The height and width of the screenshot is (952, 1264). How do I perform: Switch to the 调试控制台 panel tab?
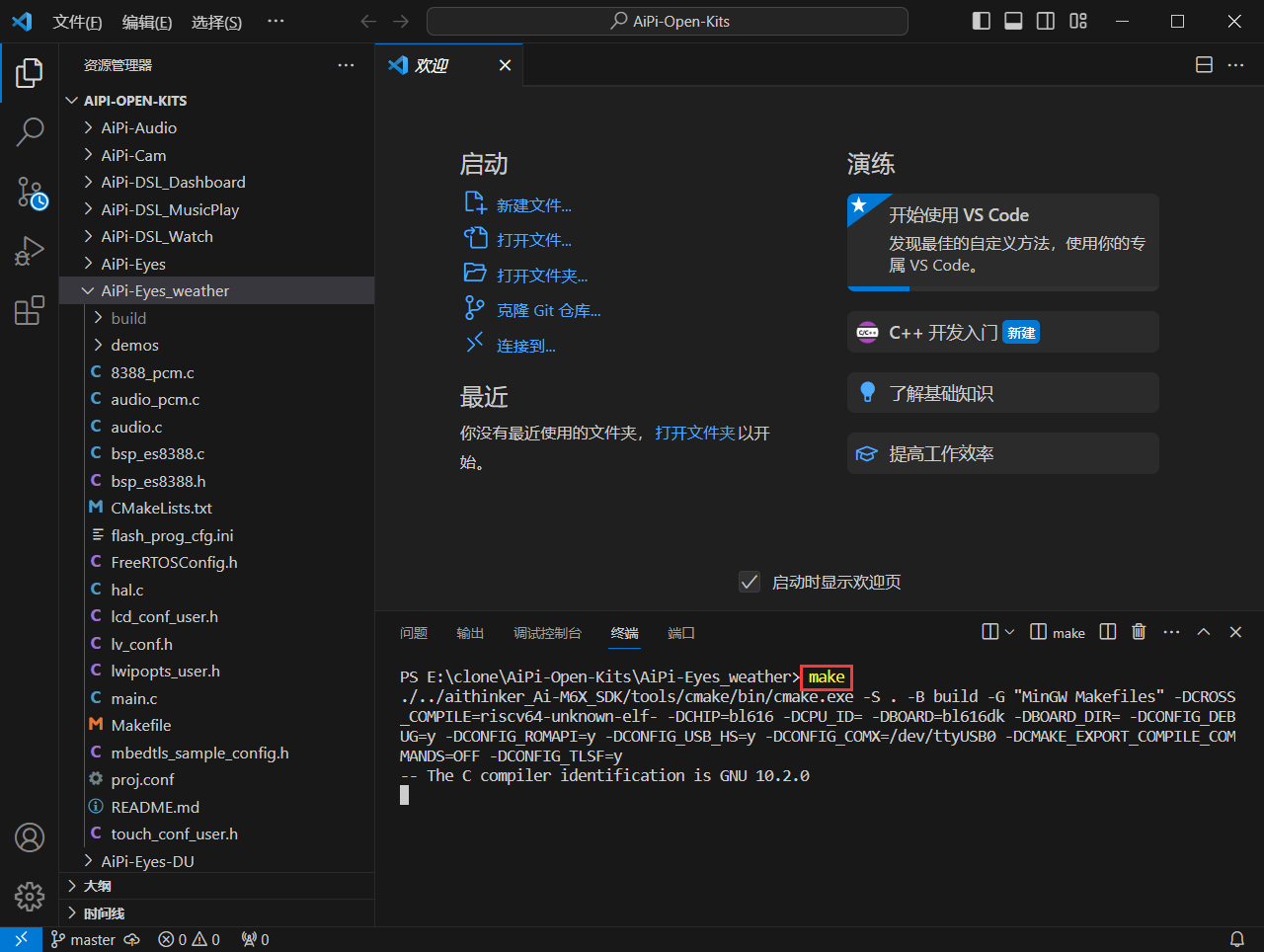coord(547,633)
